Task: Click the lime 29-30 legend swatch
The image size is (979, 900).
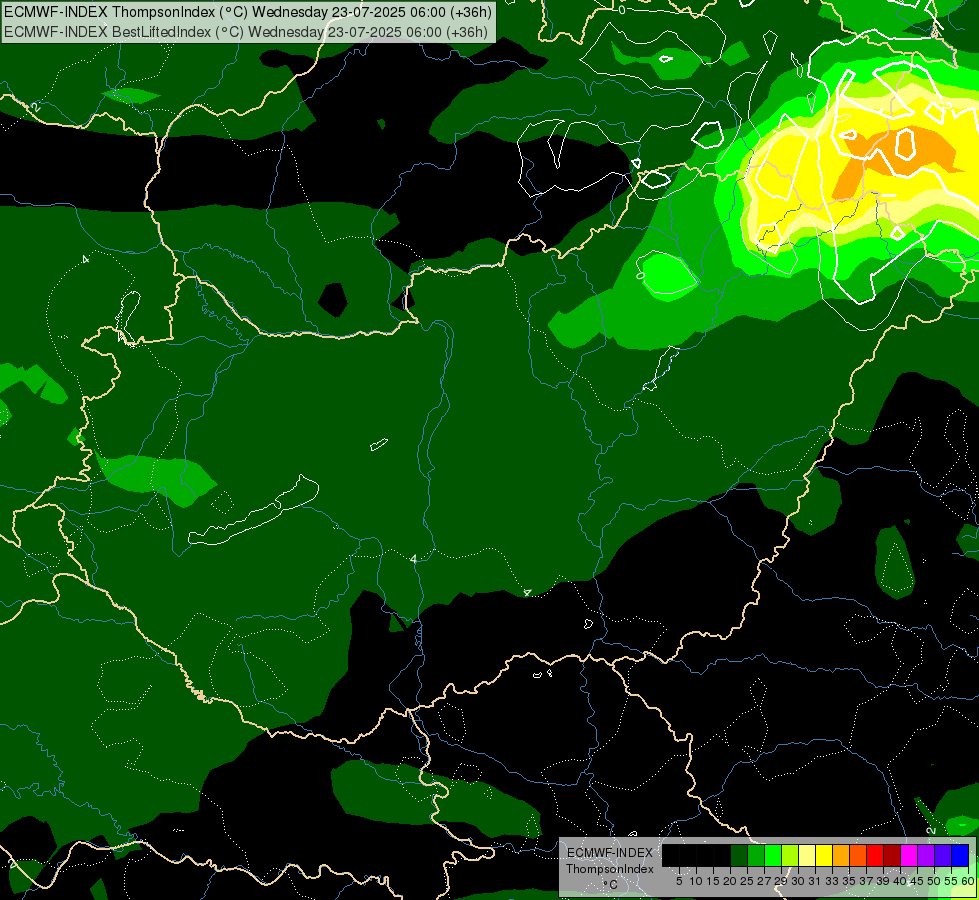Action: [x=790, y=855]
